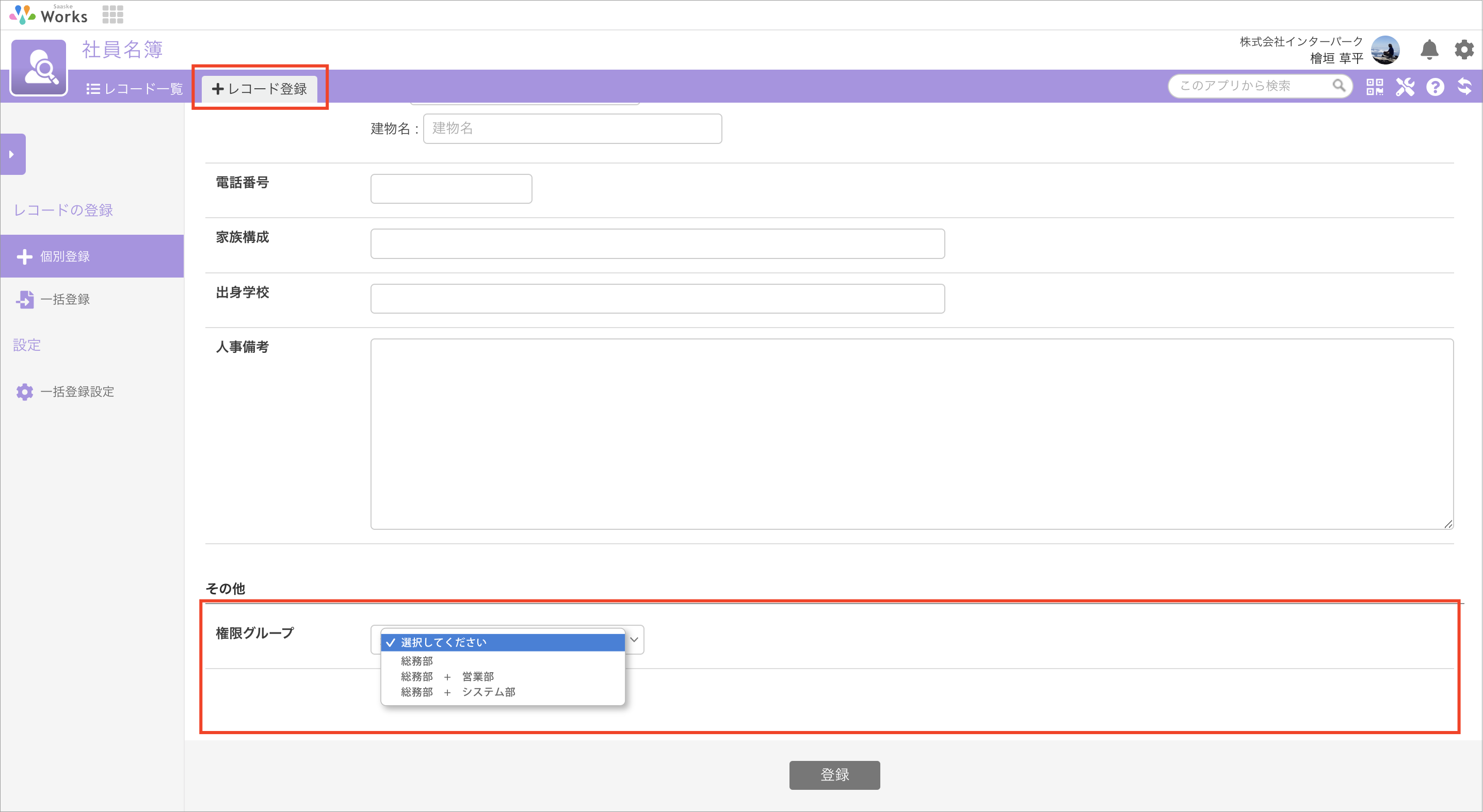Open the notifications bell
This screenshot has height=812, width=1483.
point(1429,50)
